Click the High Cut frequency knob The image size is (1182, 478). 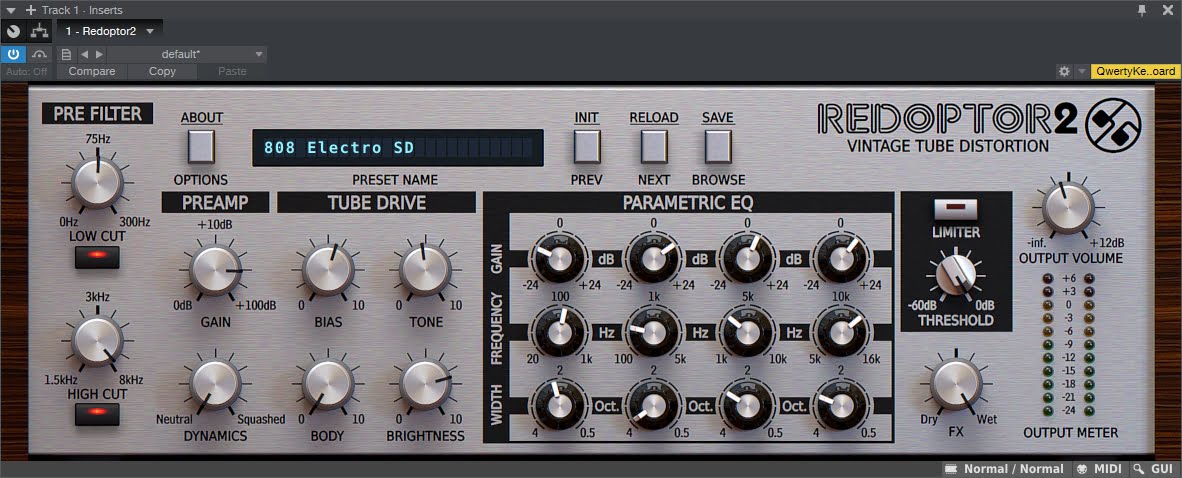tap(97, 341)
